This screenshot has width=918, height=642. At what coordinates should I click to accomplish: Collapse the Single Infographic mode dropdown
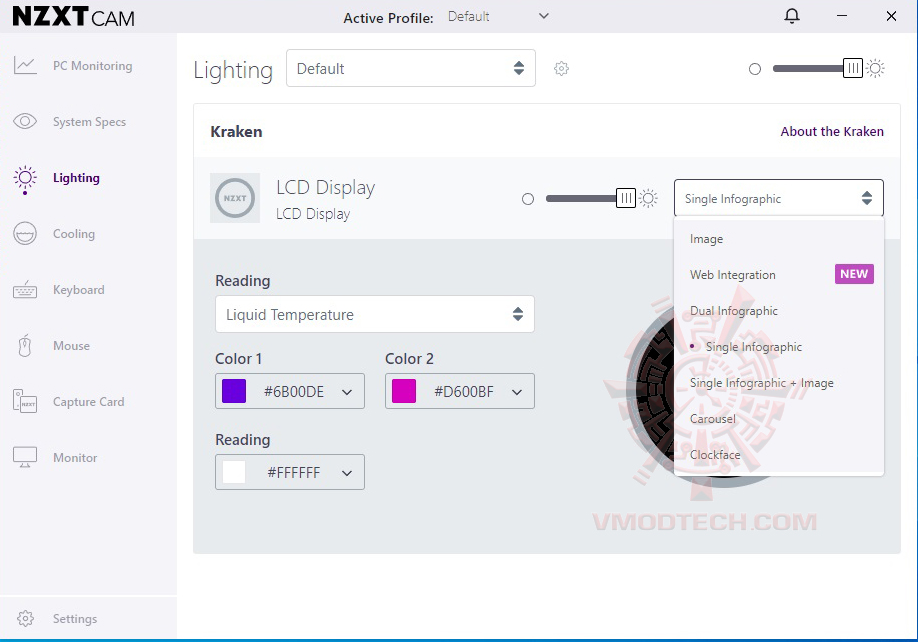coord(779,198)
